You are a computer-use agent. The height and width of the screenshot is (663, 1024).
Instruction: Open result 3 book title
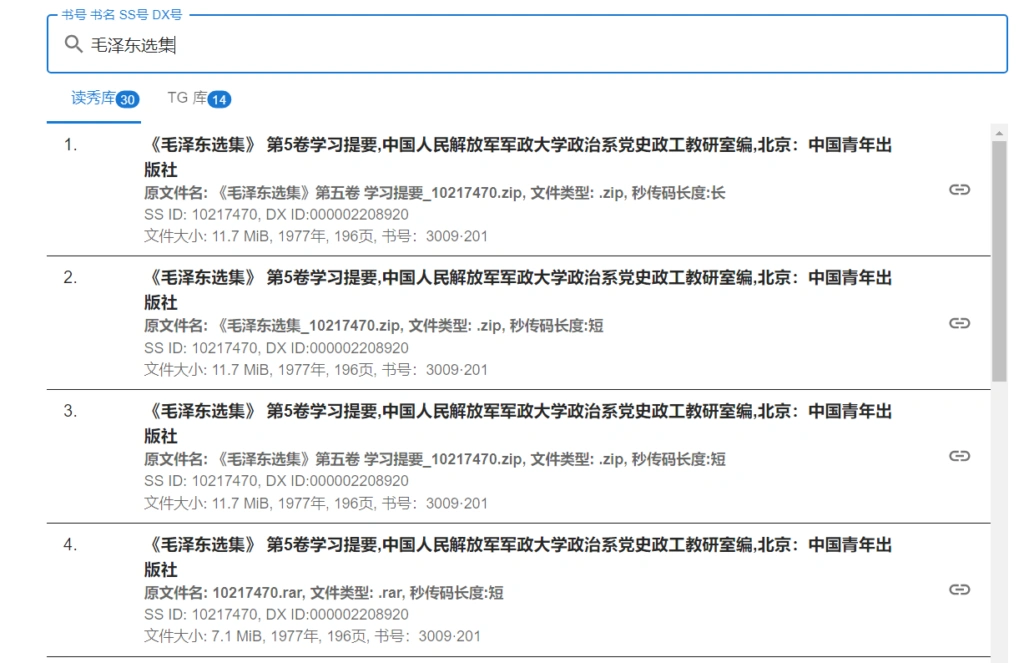[x=518, y=423]
